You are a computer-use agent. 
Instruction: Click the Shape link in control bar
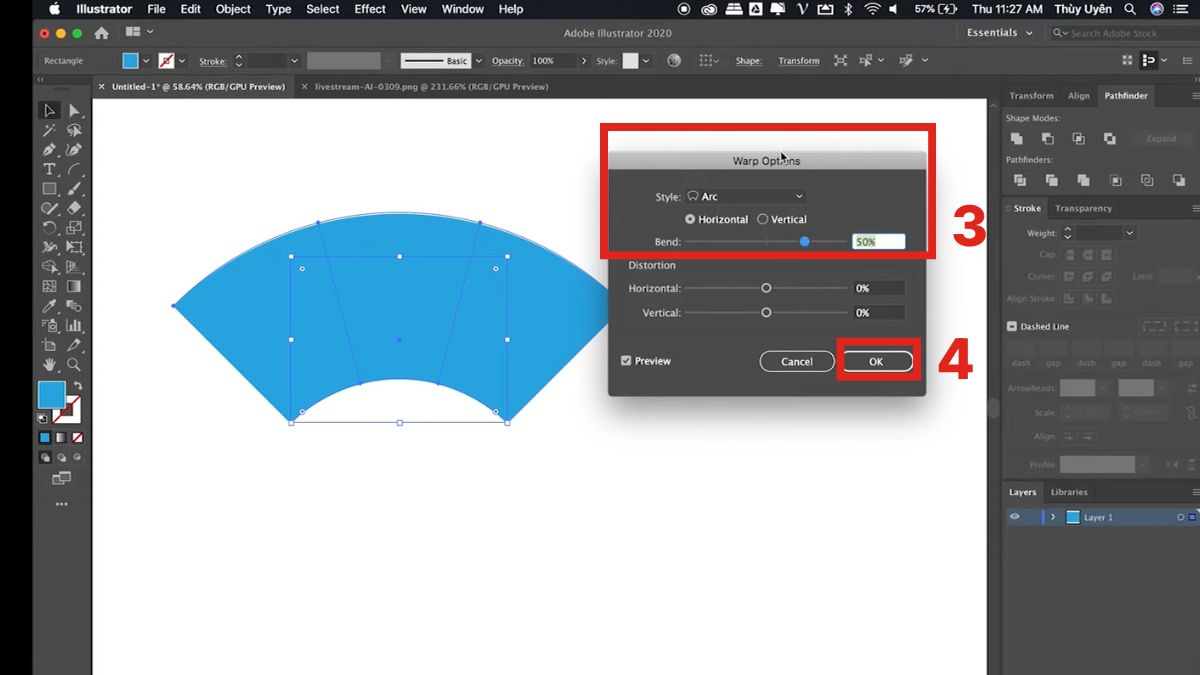click(x=749, y=61)
